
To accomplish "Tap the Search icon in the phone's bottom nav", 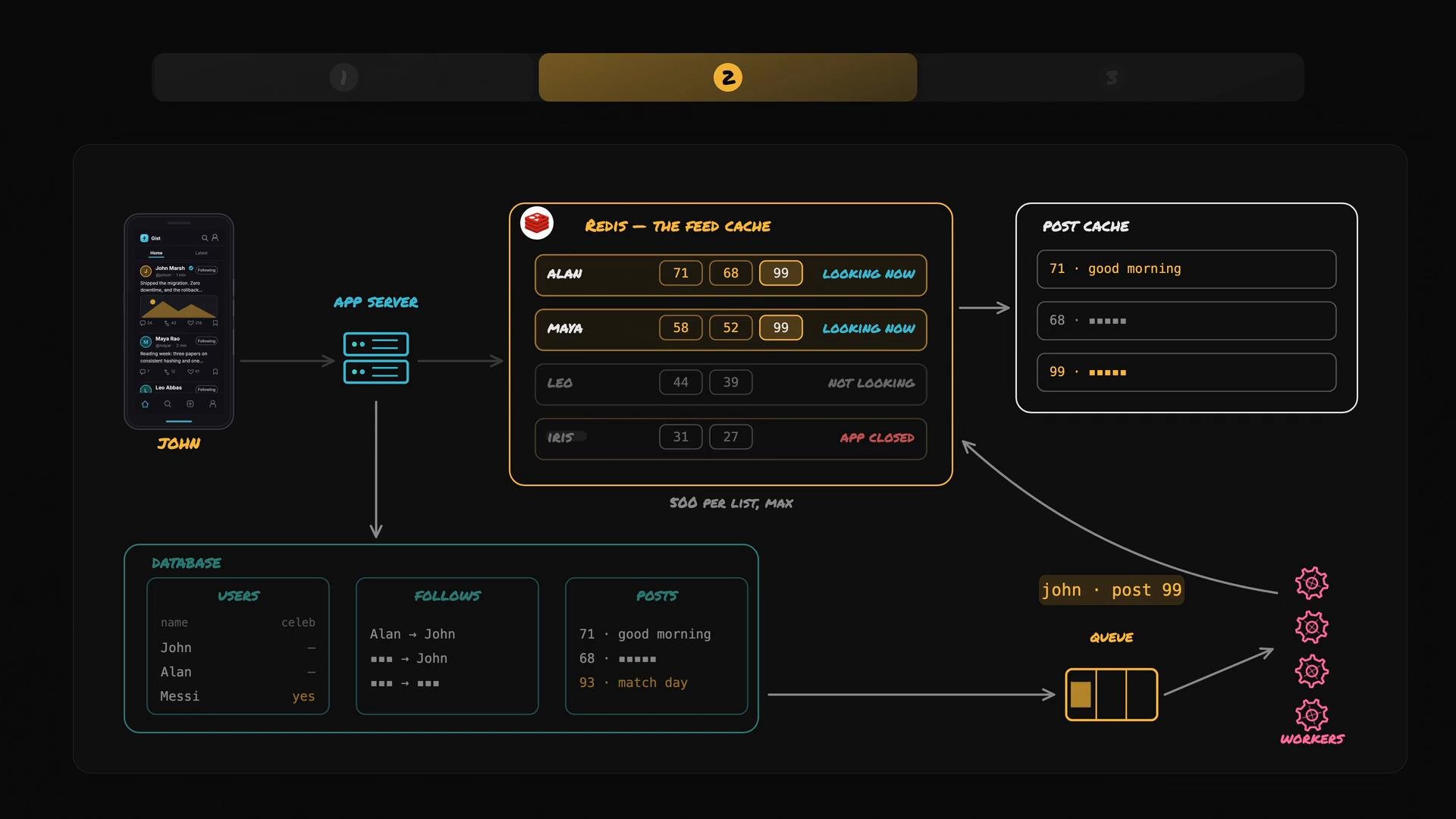I will 168,404.
